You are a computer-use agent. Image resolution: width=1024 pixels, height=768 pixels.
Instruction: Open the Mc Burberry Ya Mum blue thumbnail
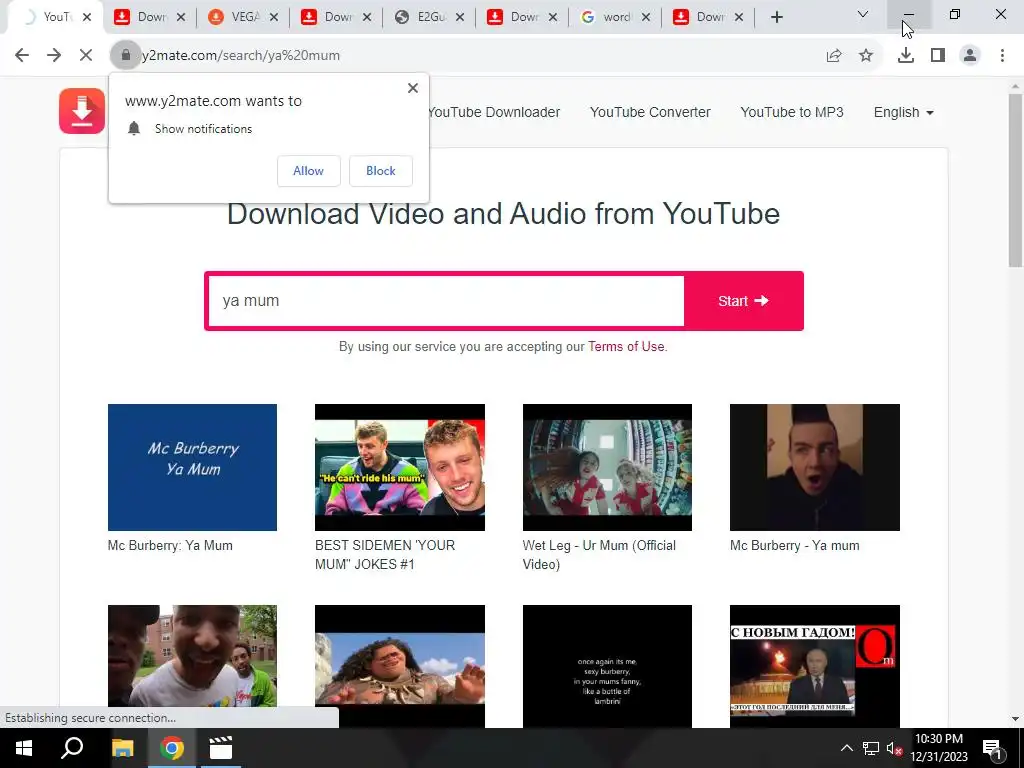(x=192, y=468)
